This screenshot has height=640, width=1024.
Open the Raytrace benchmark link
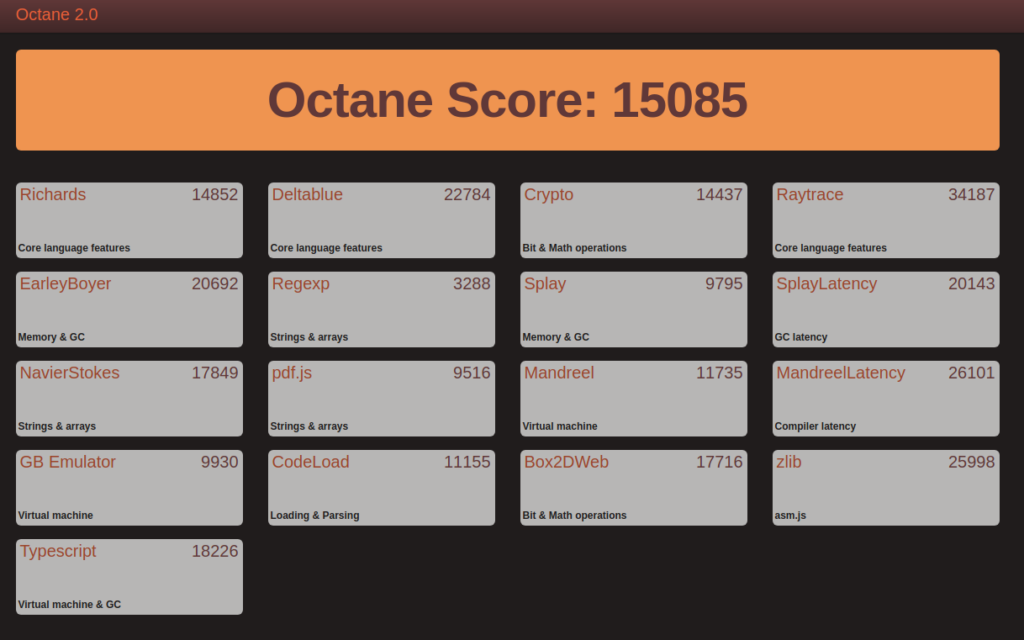pos(810,195)
